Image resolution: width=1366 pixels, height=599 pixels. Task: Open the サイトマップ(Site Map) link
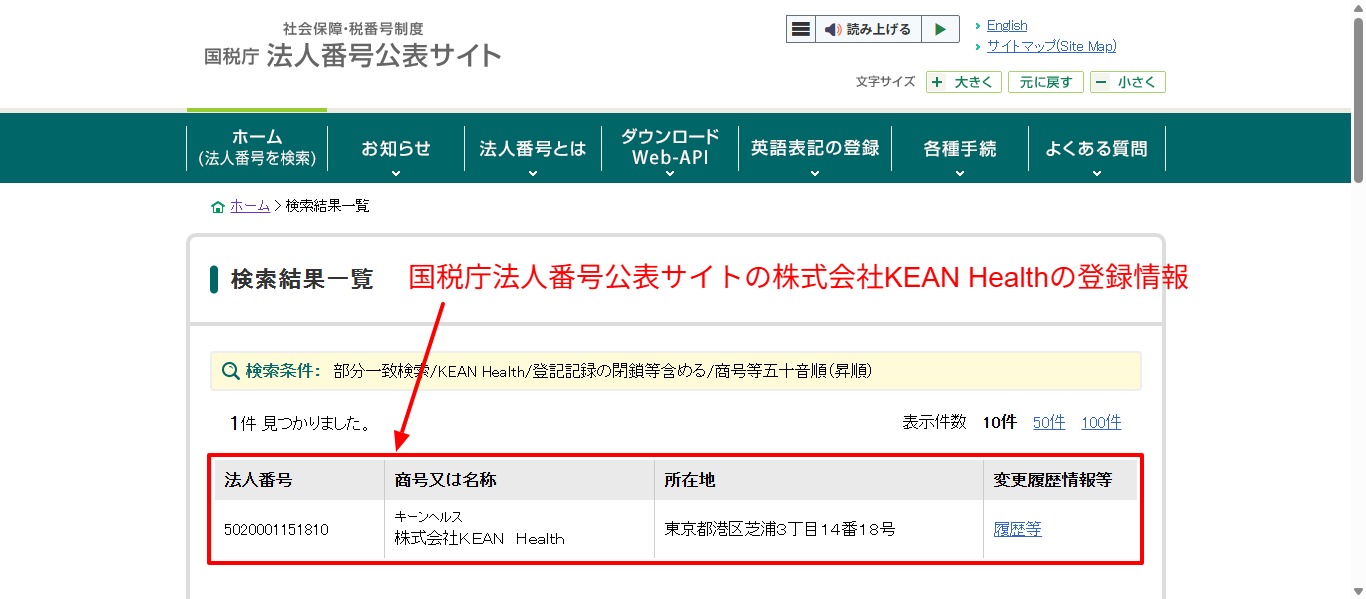coord(1051,46)
